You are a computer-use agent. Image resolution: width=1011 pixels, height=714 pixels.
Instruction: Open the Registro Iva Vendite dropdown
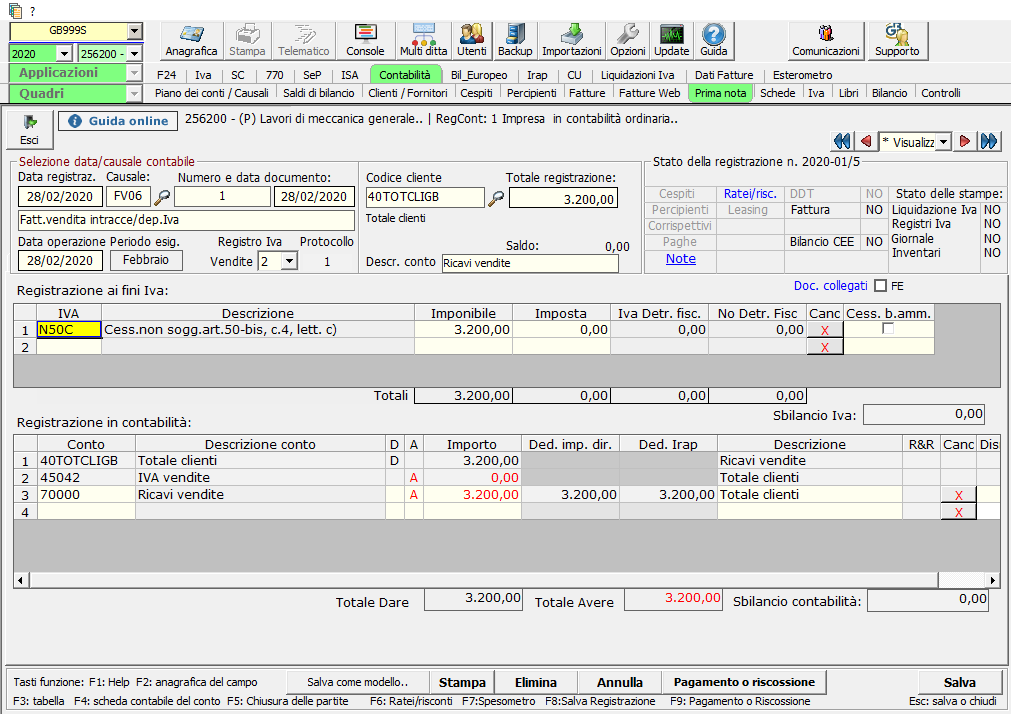(x=289, y=261)
